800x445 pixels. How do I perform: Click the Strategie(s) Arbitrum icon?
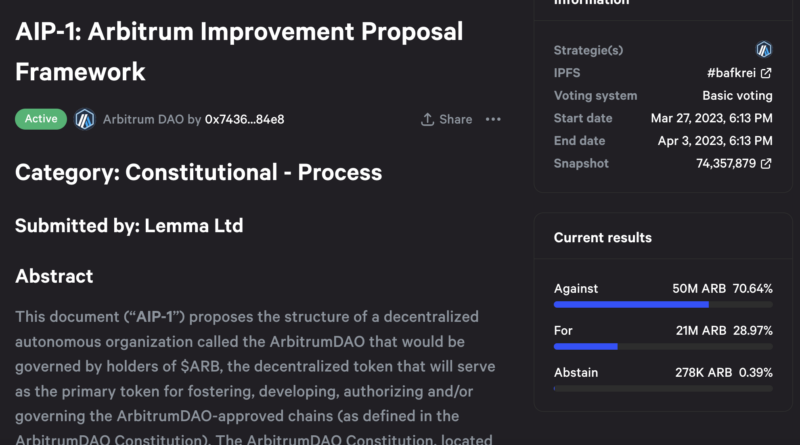pos(764,49)
